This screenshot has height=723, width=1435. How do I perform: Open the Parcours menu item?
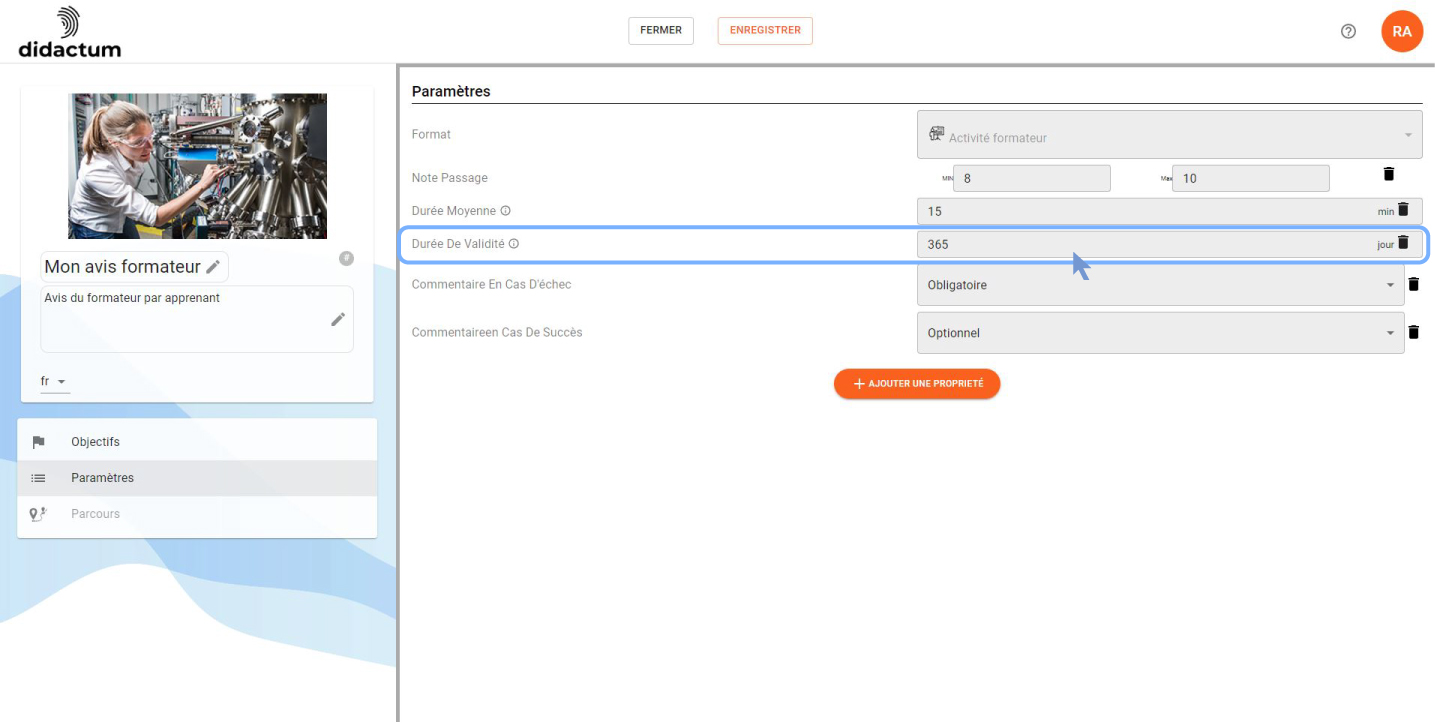[x=197, y=514]
